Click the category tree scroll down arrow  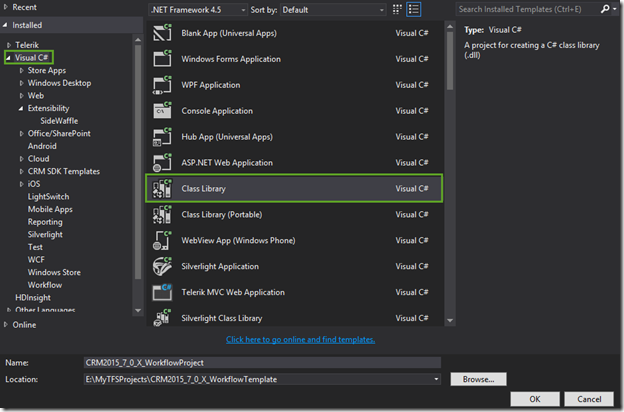click(138, 310)
